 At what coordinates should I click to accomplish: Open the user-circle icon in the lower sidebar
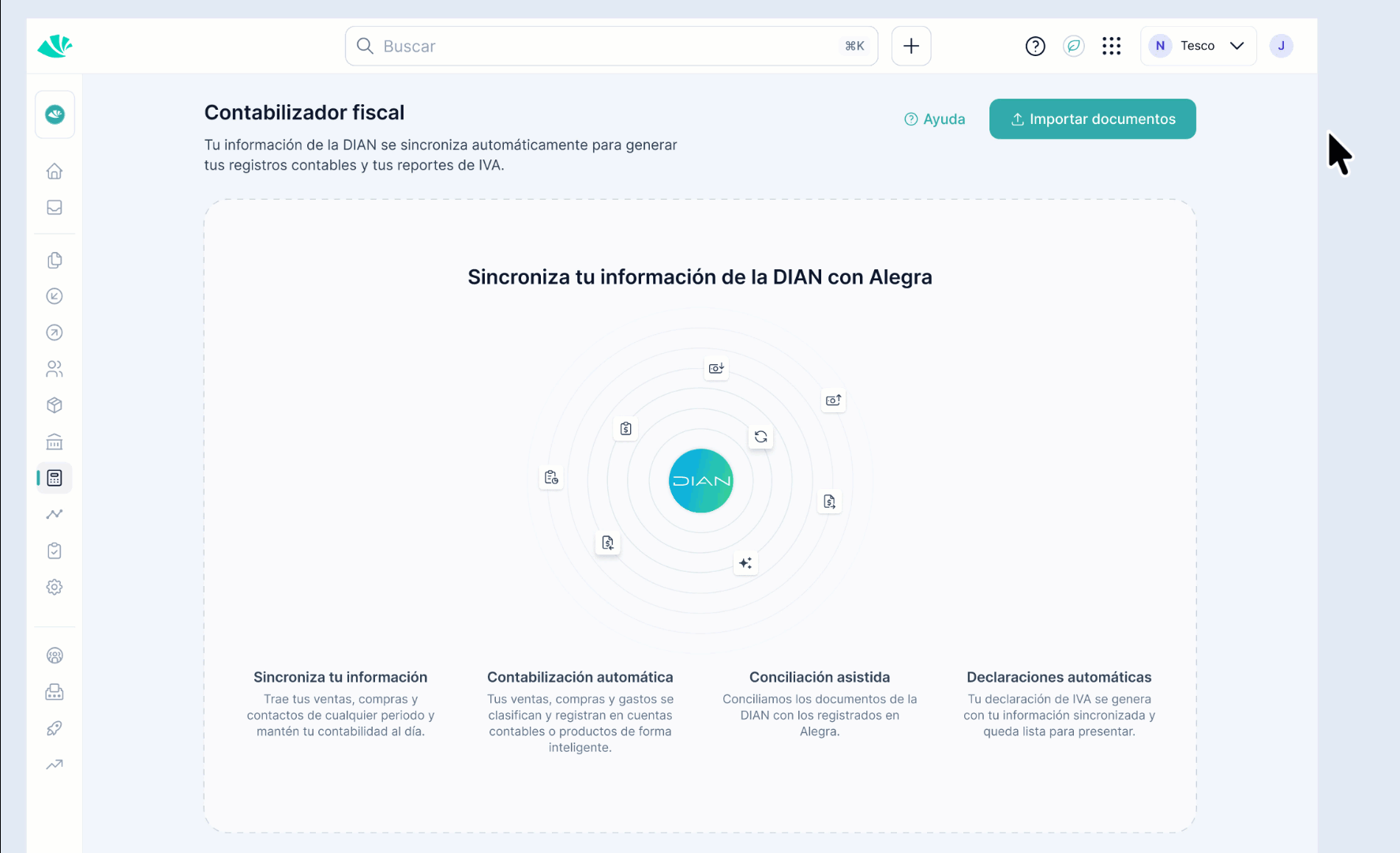(x=54, y=656)
